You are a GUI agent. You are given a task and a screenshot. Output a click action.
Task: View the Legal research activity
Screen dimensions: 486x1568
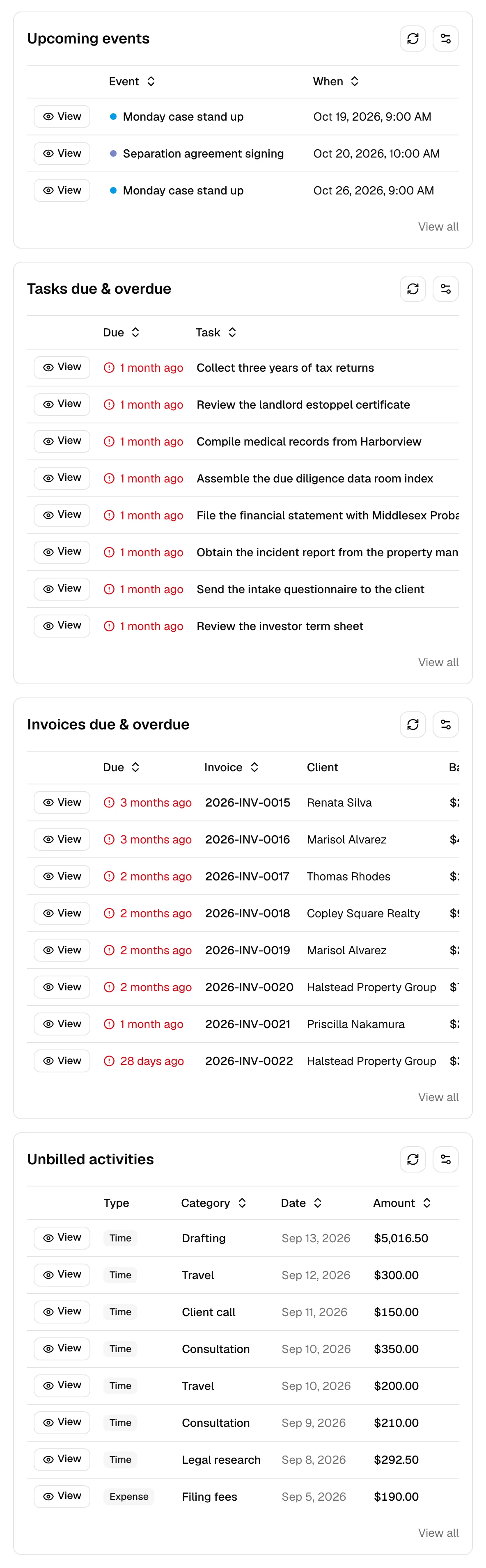coord(62,1460)
